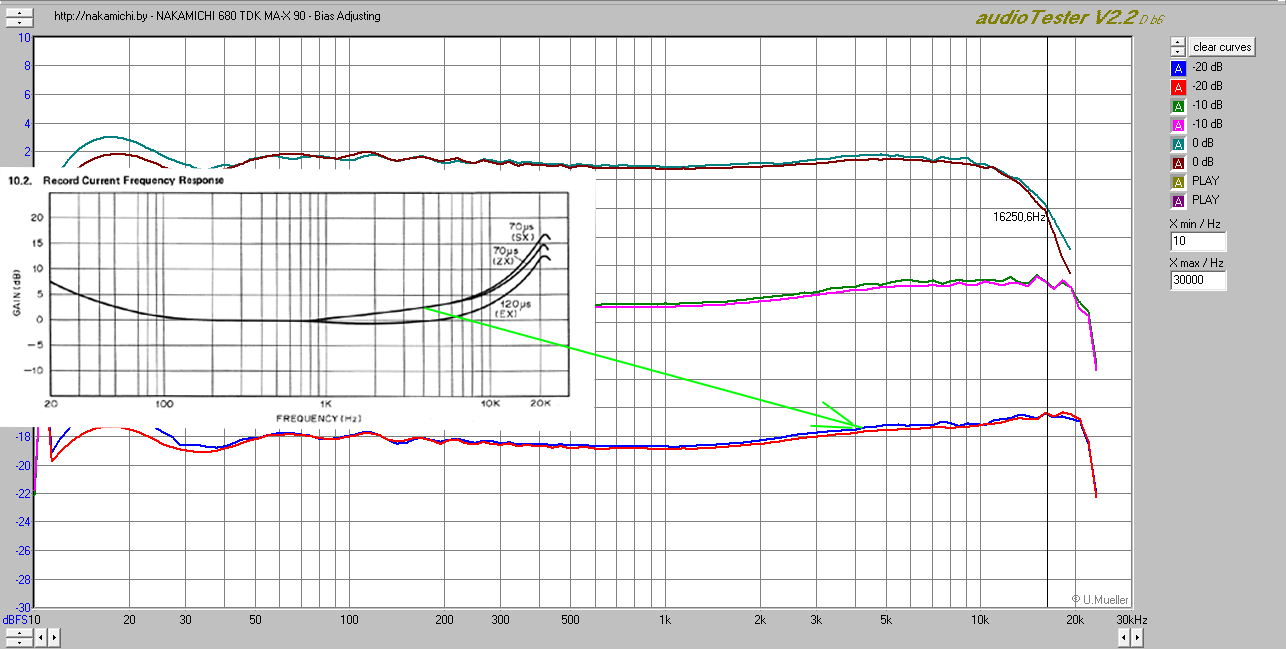Image resolution: width=1286 pixels, height=649 pixels.
Task: Click the X min / Hz input field
Action: pos(1197,242)
